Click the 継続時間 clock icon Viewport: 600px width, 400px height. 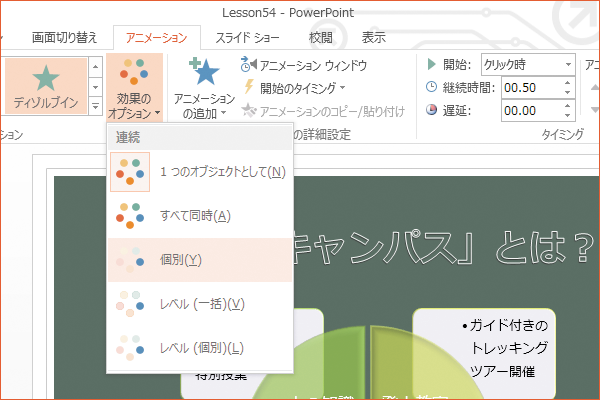[431, 87]
